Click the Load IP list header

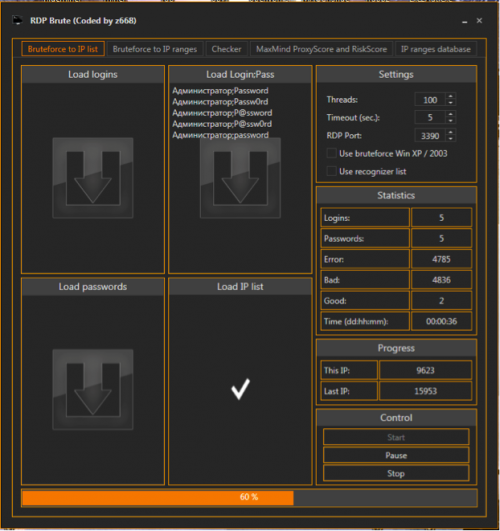click(x=240, y=287)
